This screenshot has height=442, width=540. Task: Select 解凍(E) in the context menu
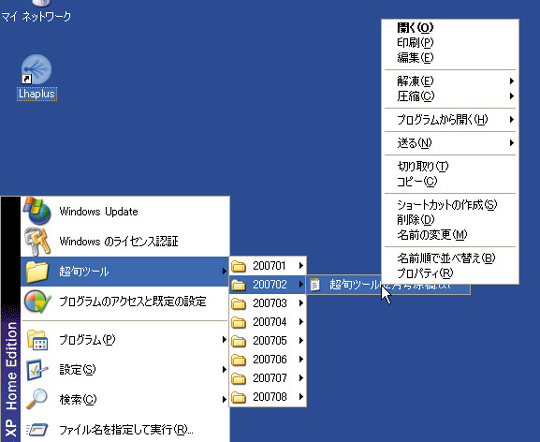click(450, 81)
